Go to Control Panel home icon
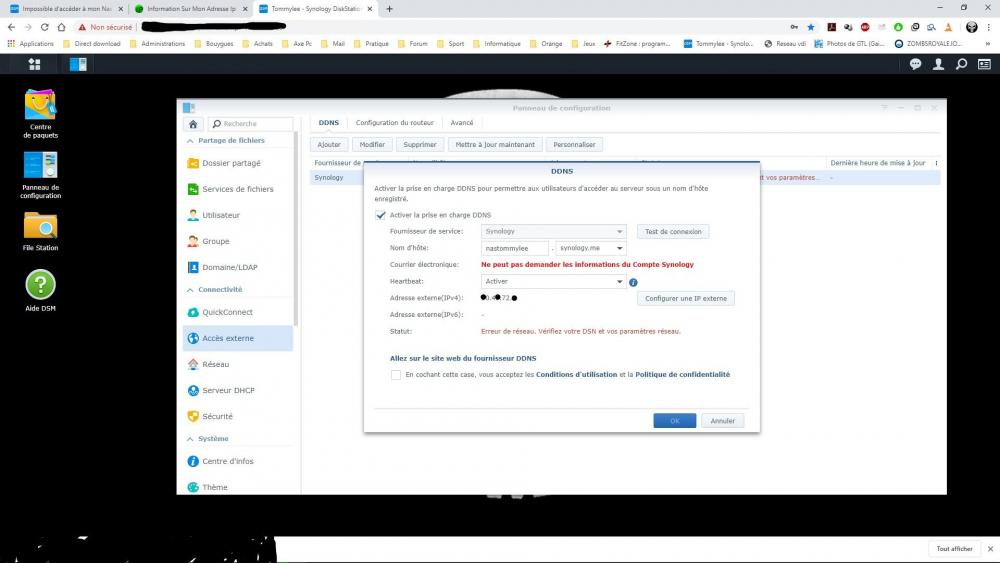The image size is (1000, 563). (193, 124)
